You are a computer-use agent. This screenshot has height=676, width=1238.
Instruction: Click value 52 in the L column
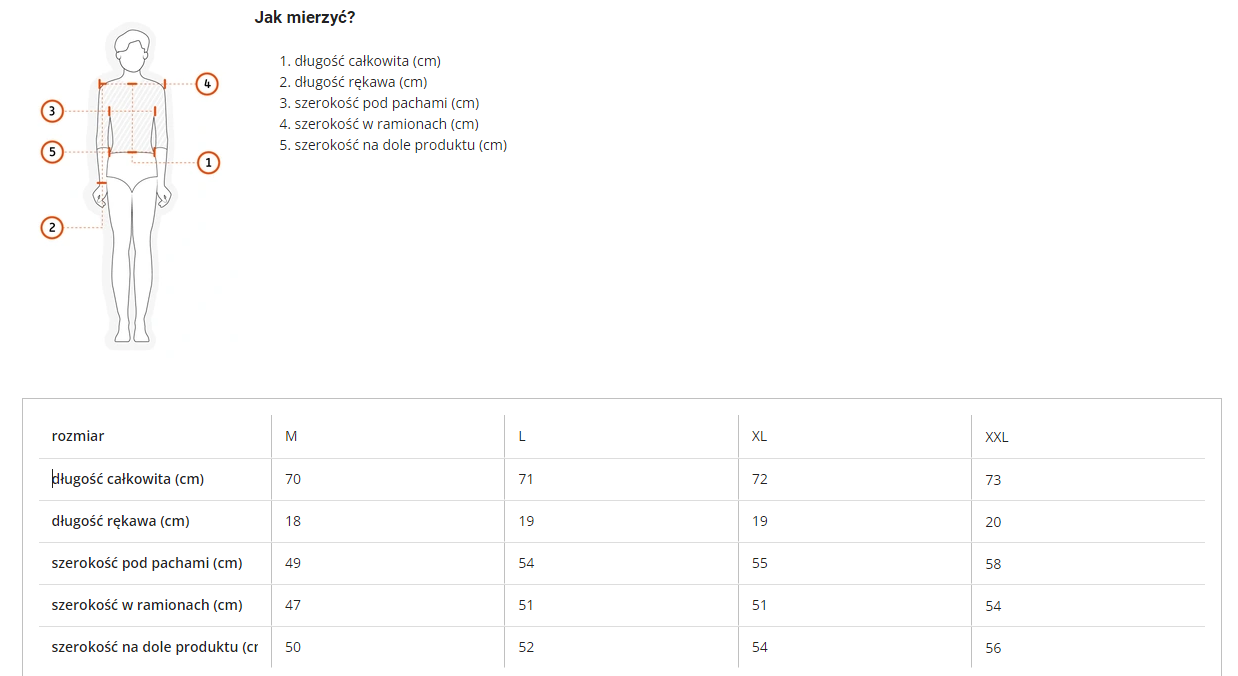point(526,647)
